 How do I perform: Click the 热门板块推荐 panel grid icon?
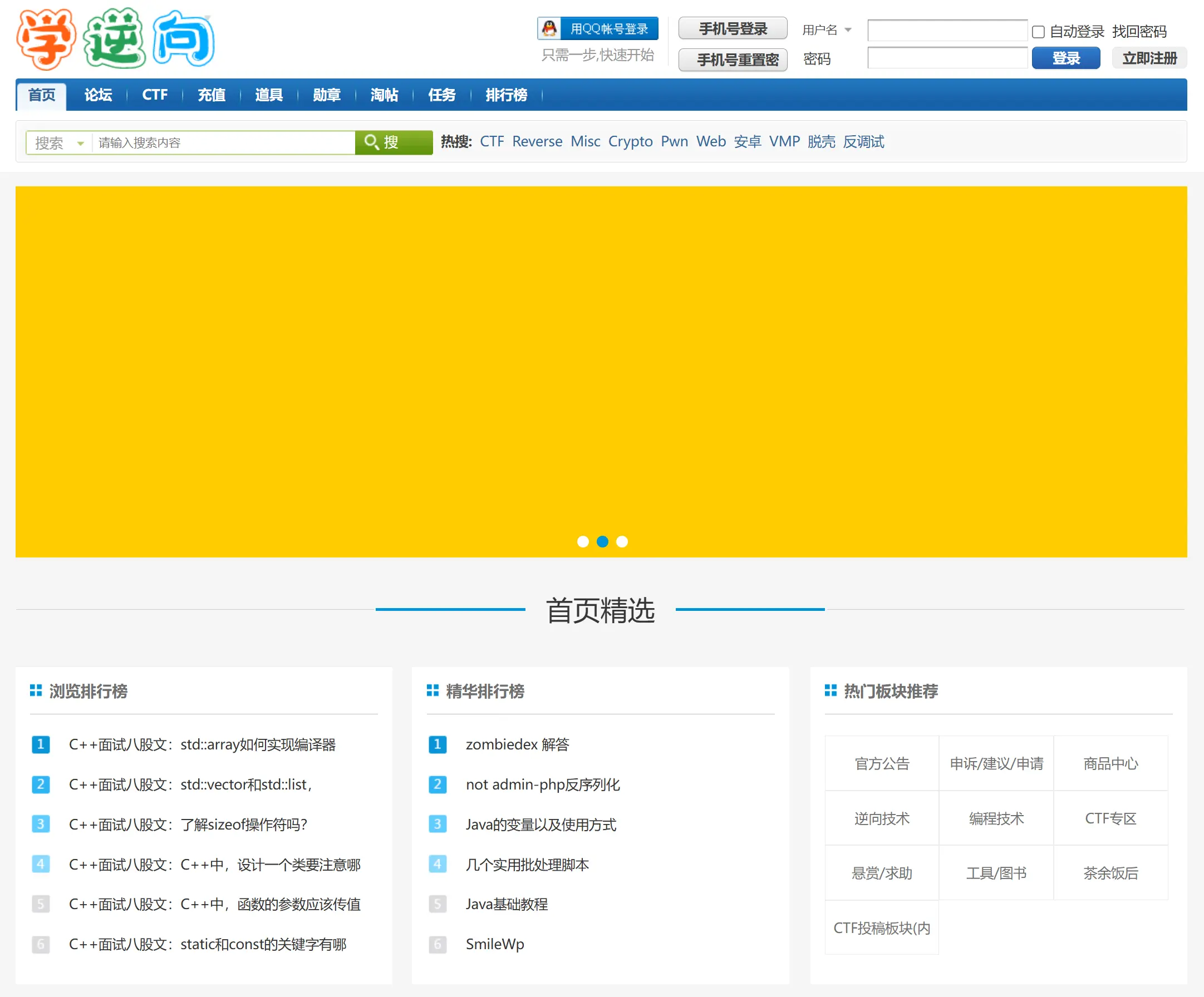point(830,690)
